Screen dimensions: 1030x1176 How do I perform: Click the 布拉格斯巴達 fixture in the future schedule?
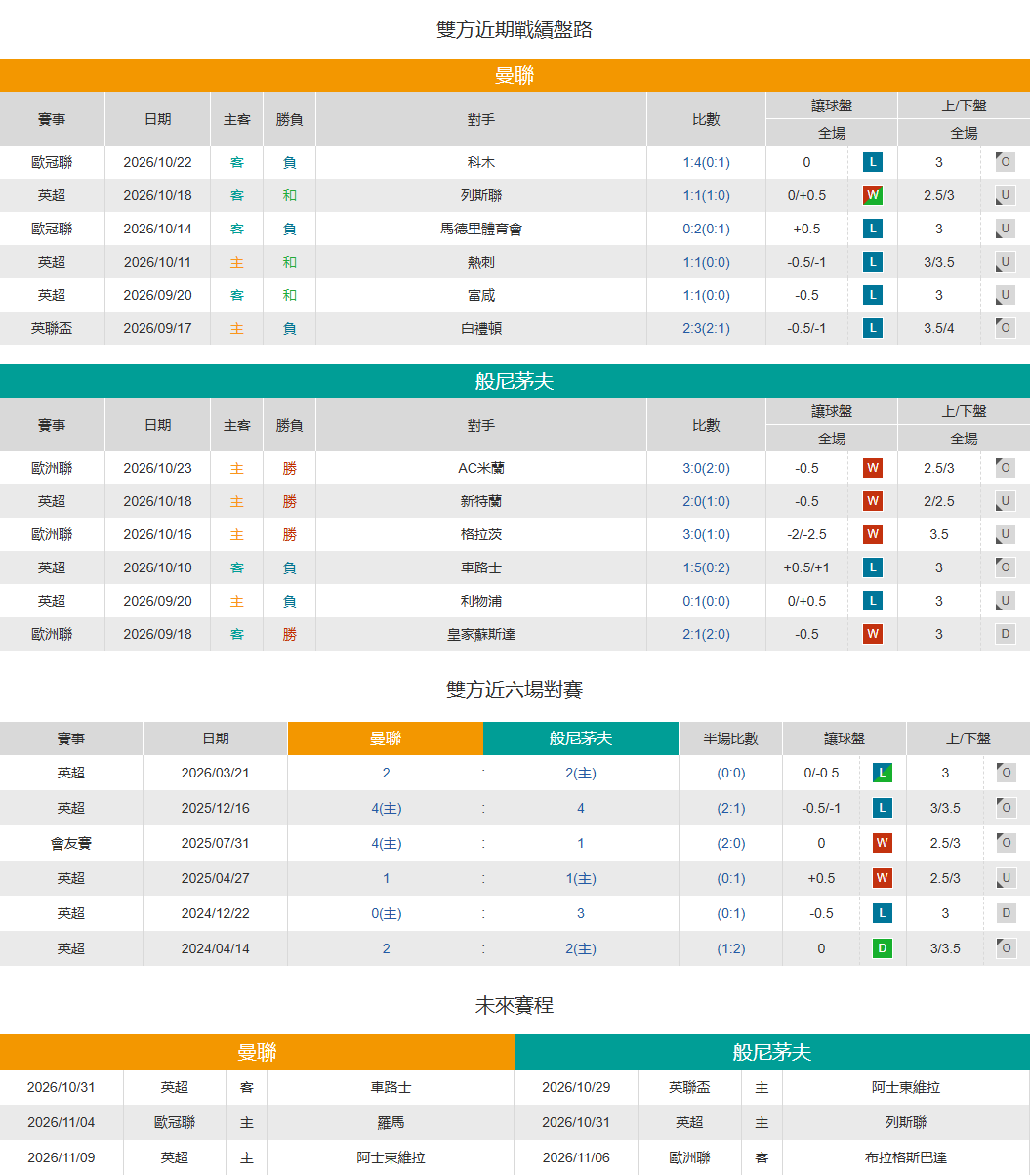click(906, 1157)
